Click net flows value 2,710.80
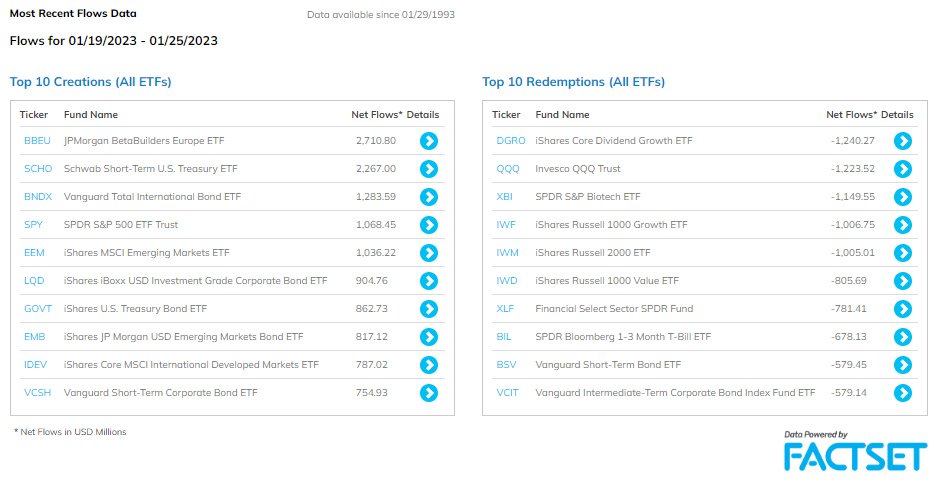Viewport: 938px width, 481px height. coord(376,141)
